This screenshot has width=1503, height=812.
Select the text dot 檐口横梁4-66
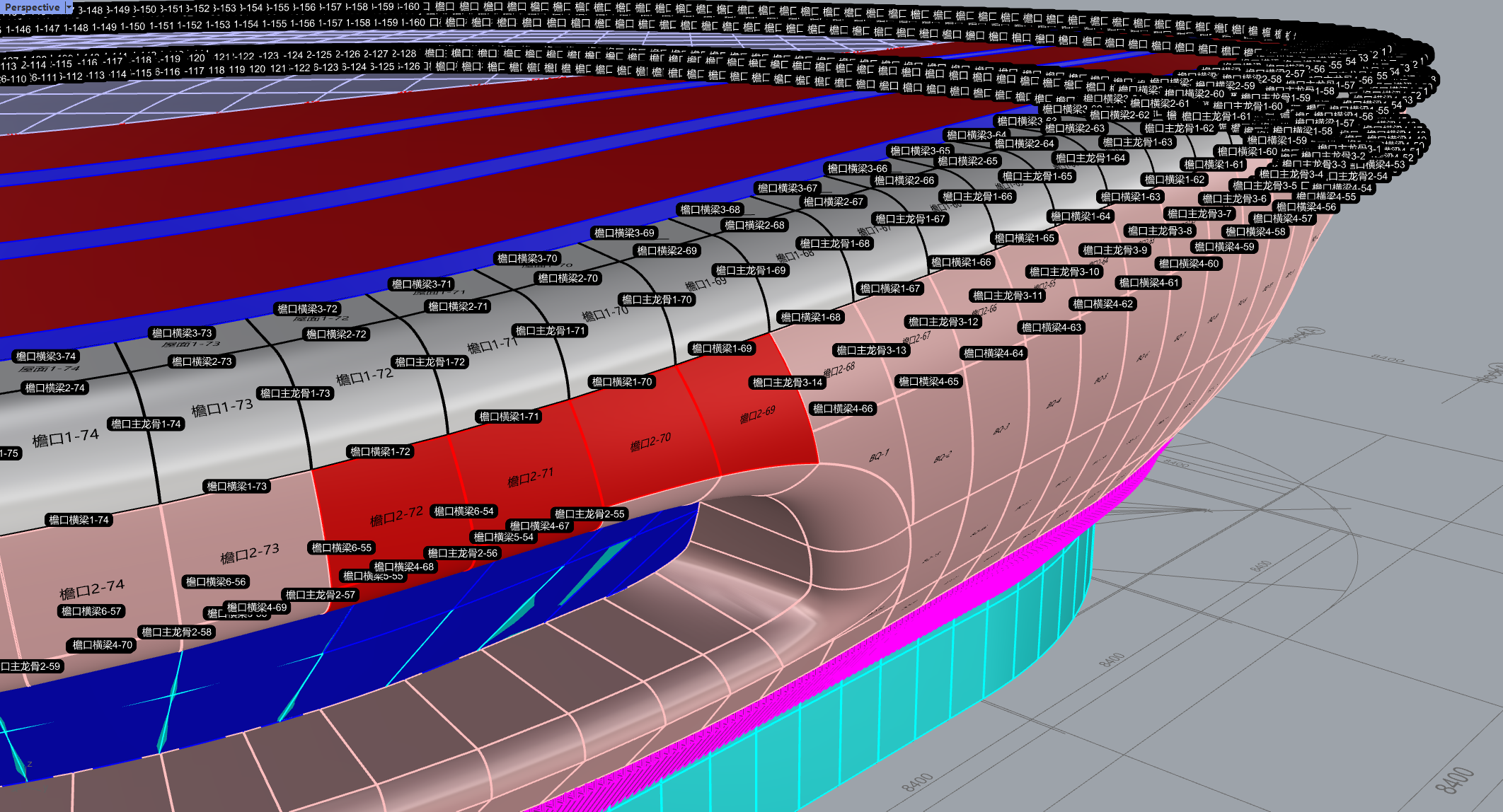842,409
